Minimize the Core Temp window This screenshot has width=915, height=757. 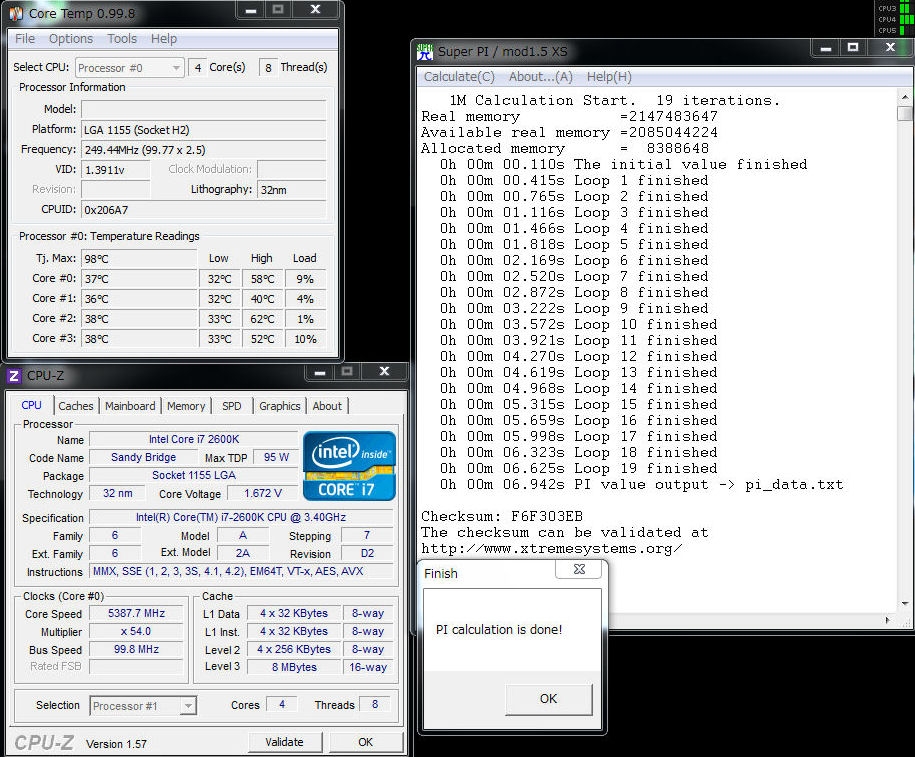pos(251,10)
